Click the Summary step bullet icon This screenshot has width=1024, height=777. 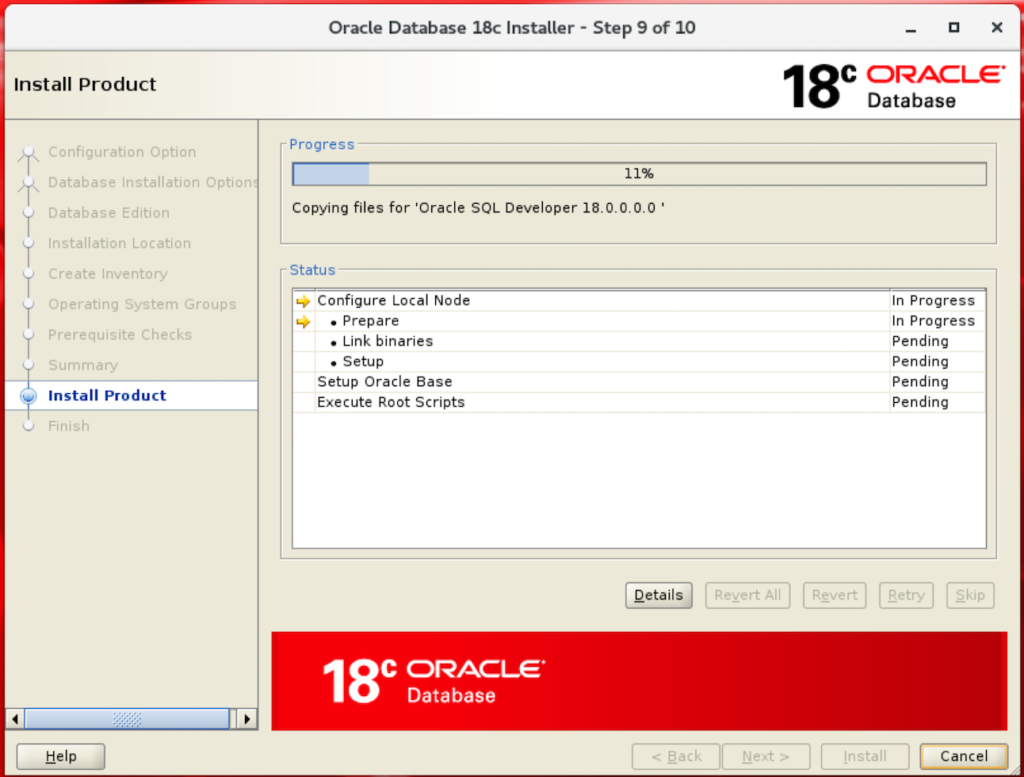28,365
